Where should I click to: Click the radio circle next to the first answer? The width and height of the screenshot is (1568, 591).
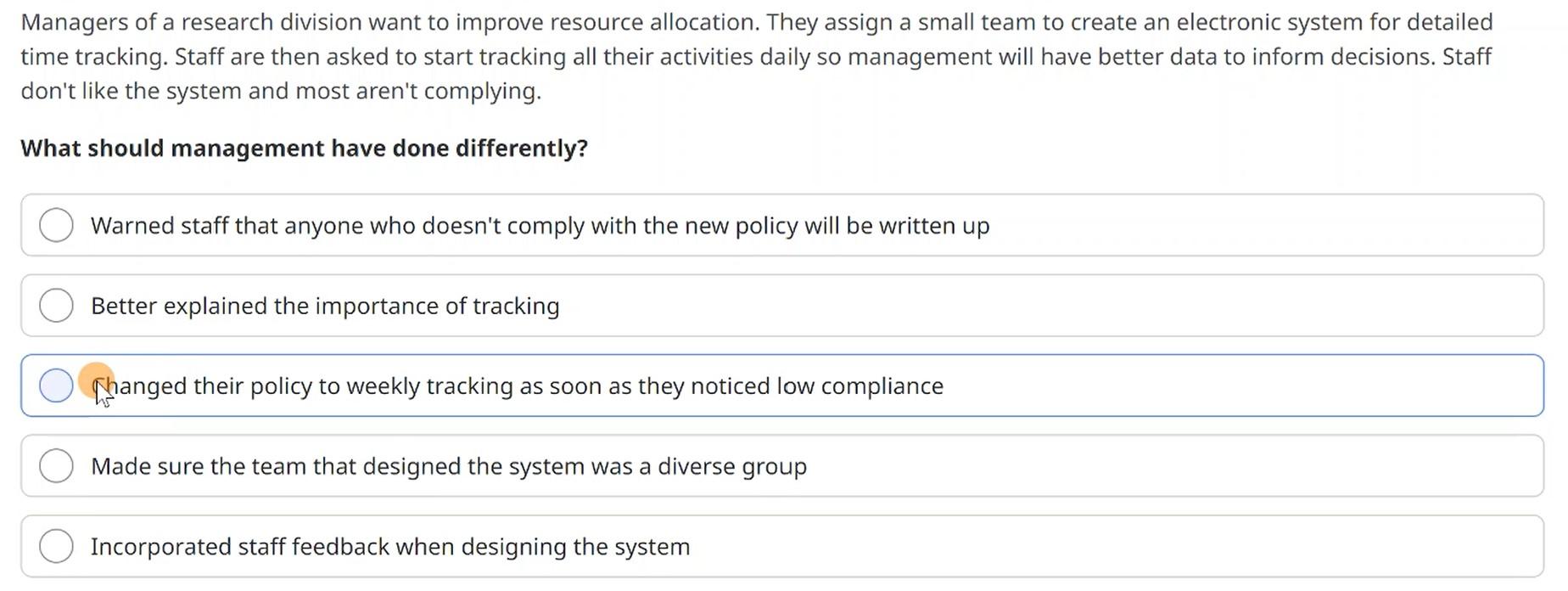(56, 225)
